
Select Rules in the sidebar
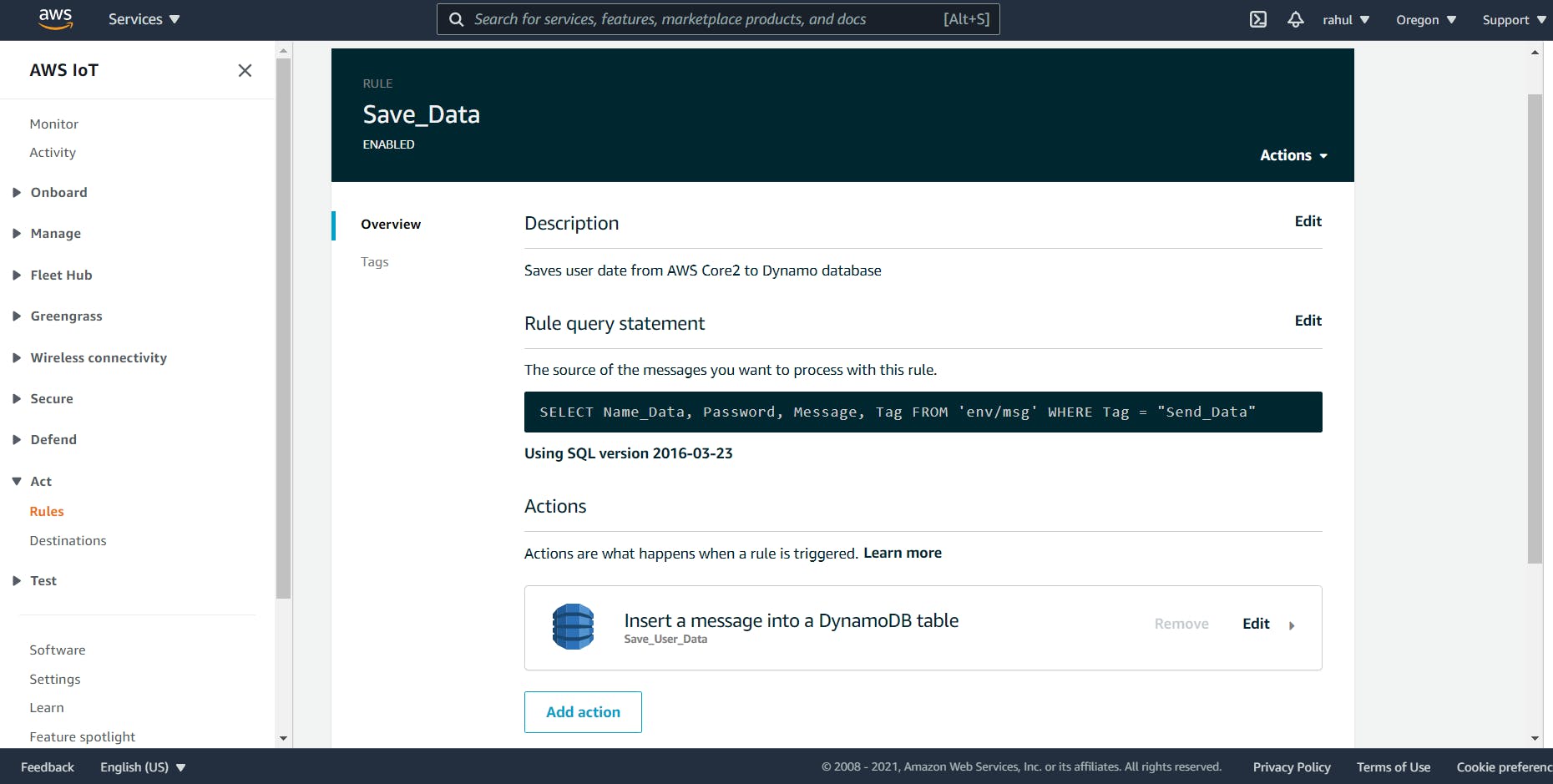click(47, 511)
